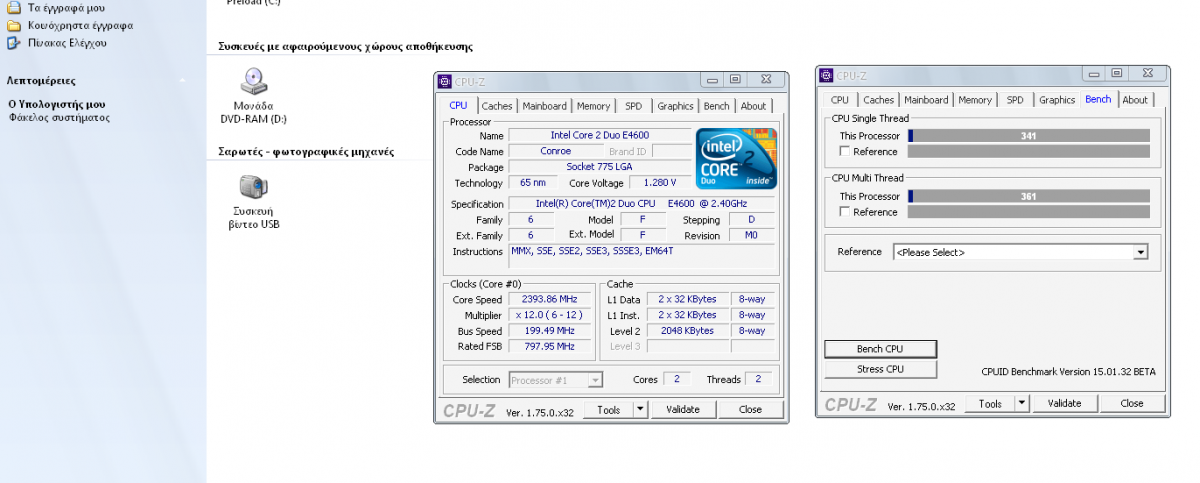
Task: Click the Intel Core 2 Duo logo
Action: [x=736, y=158]
